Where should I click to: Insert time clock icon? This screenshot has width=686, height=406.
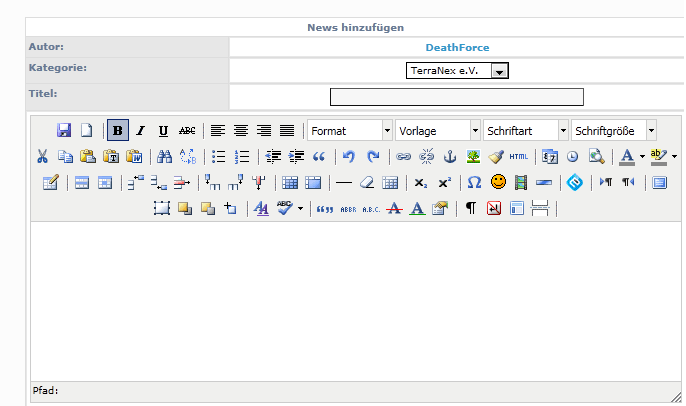click(572, 156)
